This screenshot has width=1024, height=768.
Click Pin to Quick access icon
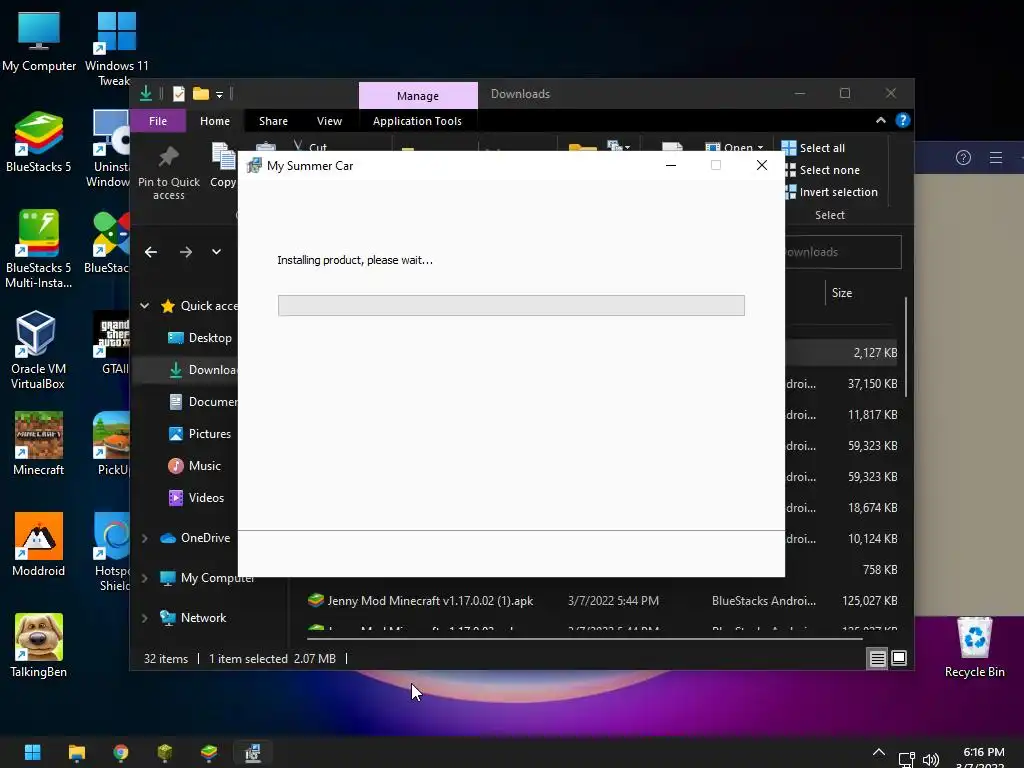pyautogui.click(x=168, y=172)
